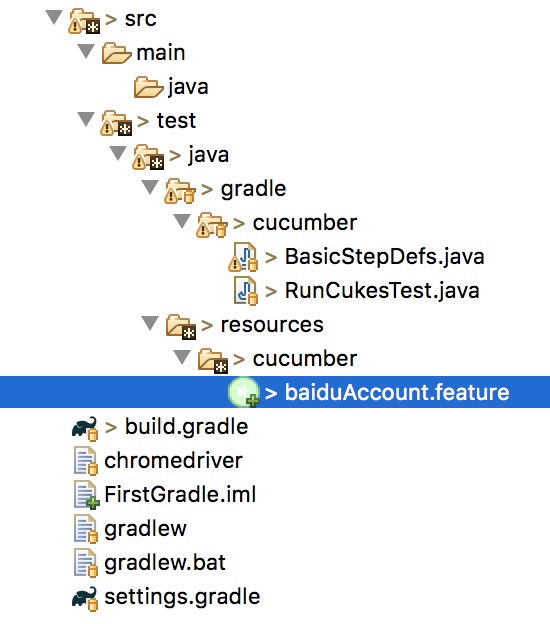Click the src folder icon with warning

(84, 21)
